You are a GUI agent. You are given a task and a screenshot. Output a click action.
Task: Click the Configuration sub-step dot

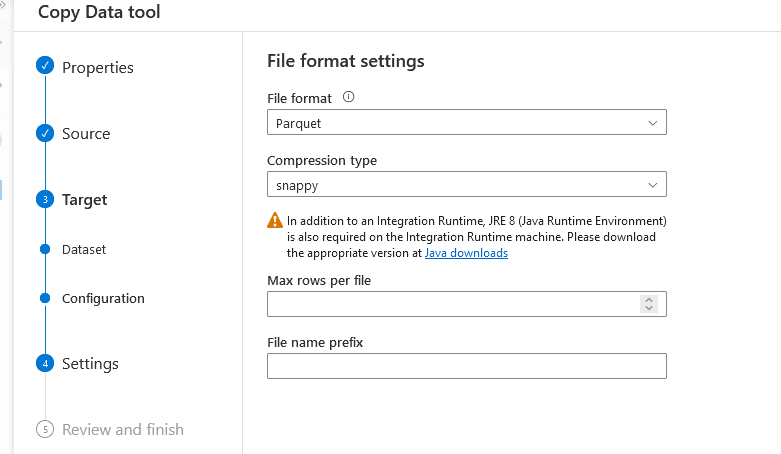[x=45, y=298]
